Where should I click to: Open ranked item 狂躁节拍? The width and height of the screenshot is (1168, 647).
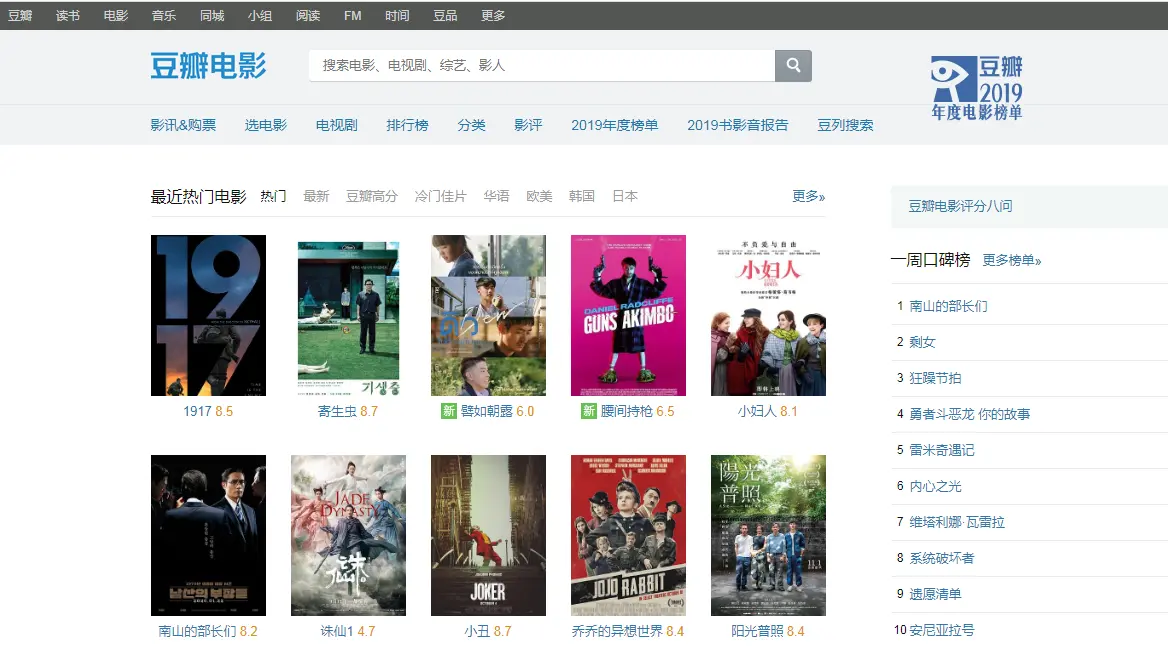(x=936, y=378)
